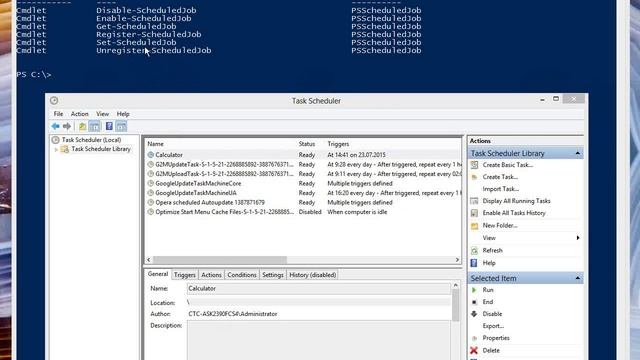The width and height of the screenshot is (640, 360).
Task: Click the Task Scheduler (Local) tree icon
Action: [x=56, y=140]
